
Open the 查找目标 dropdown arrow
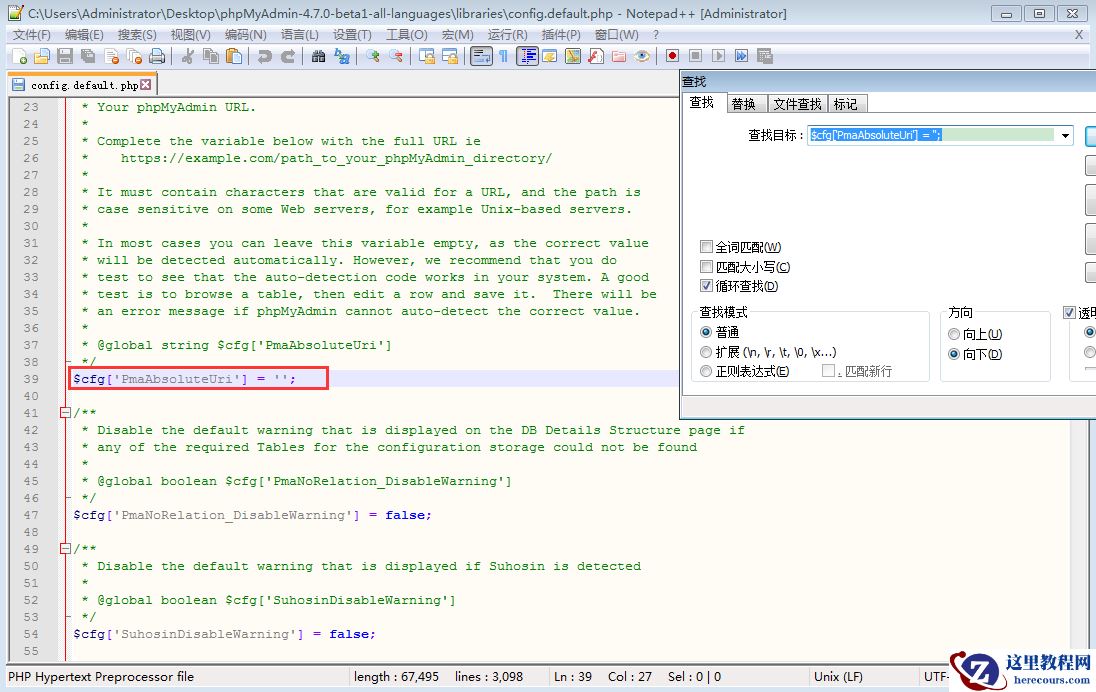coord(1065,135)
